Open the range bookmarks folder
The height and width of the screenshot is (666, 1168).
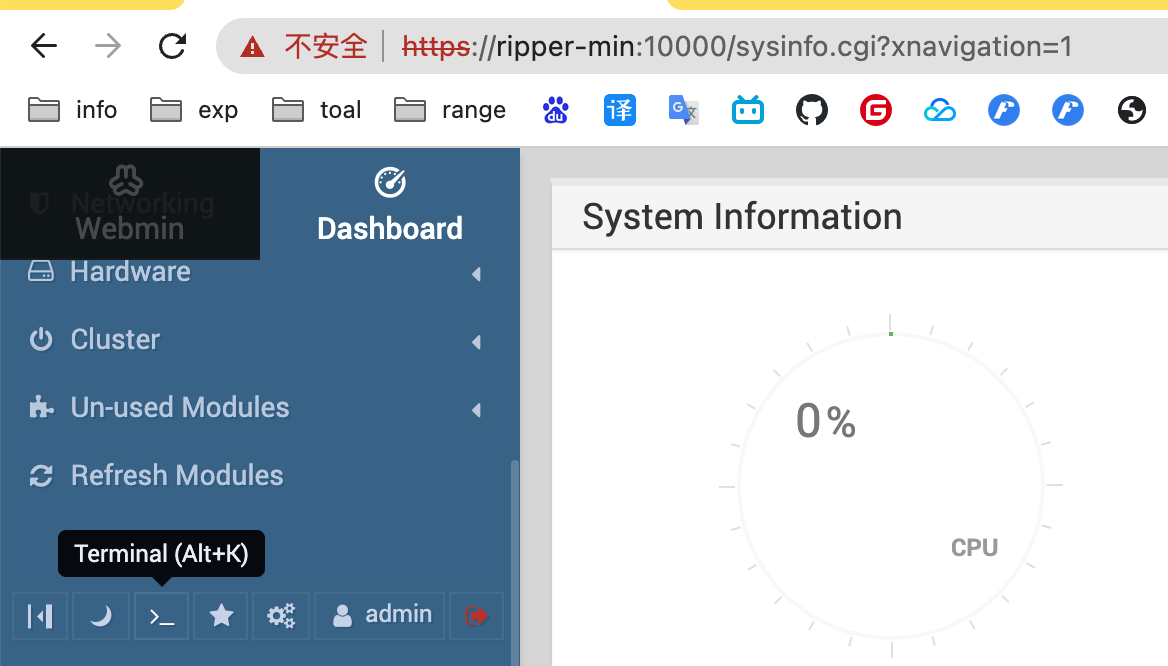click(450, 110)
